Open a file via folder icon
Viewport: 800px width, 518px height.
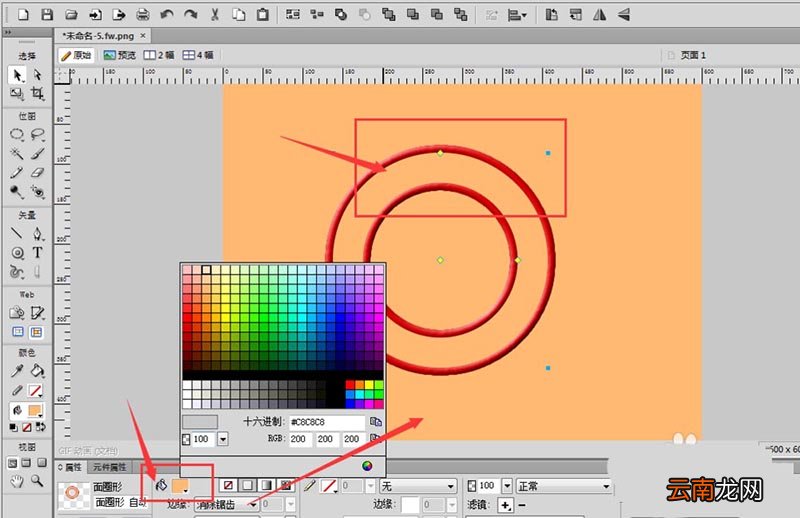71,15
